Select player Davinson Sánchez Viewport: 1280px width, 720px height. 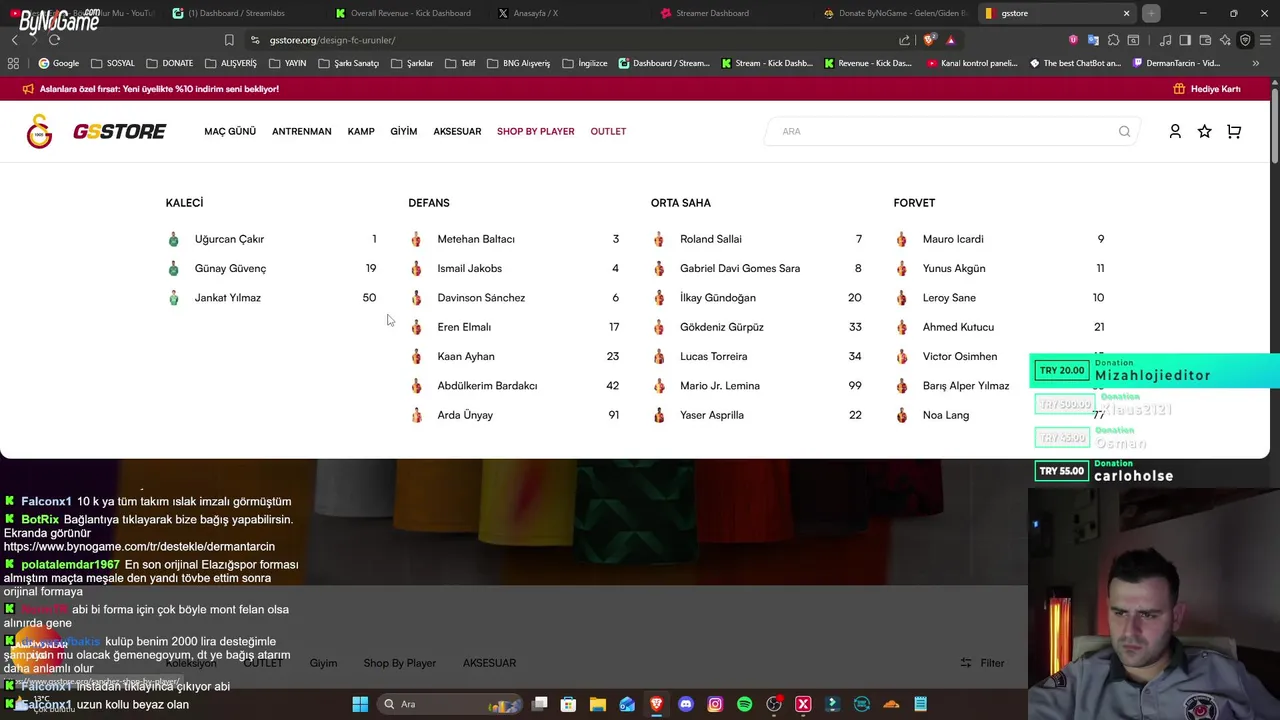(x=481, y=298)
